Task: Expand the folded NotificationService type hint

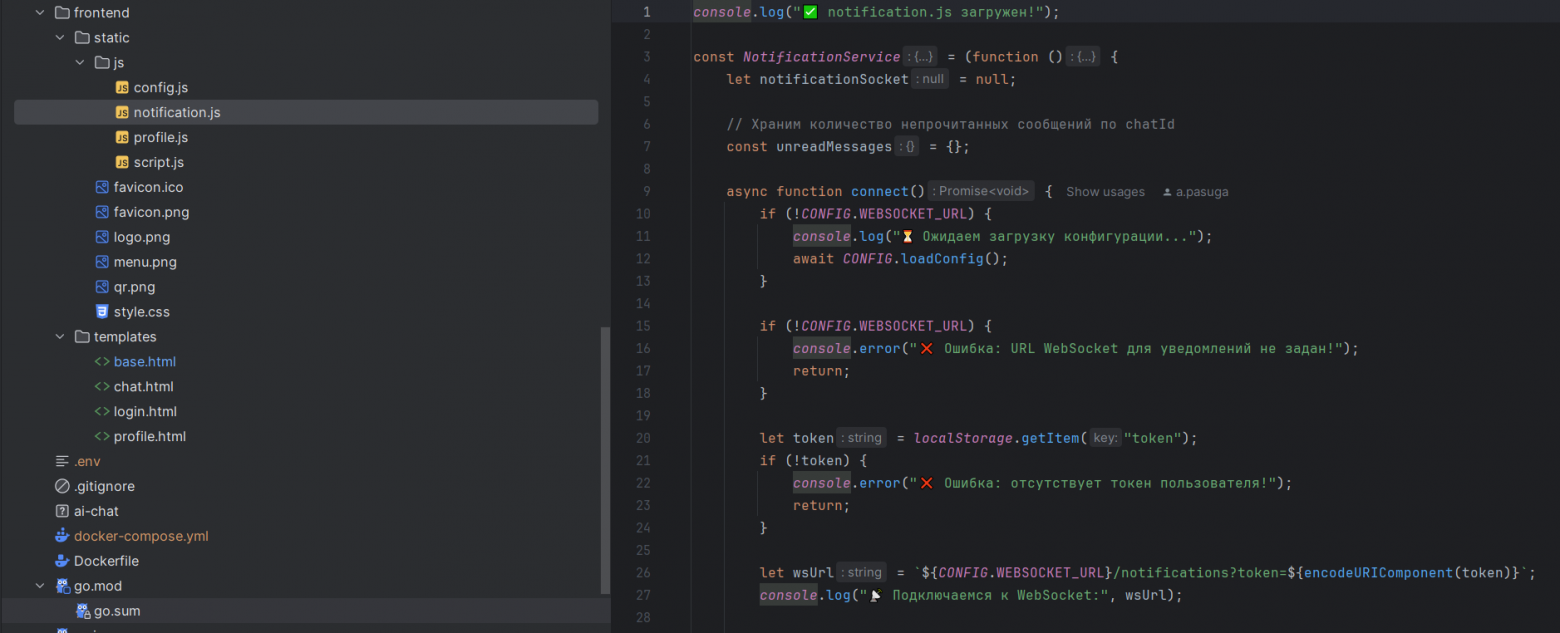Action: coord(919,57)
